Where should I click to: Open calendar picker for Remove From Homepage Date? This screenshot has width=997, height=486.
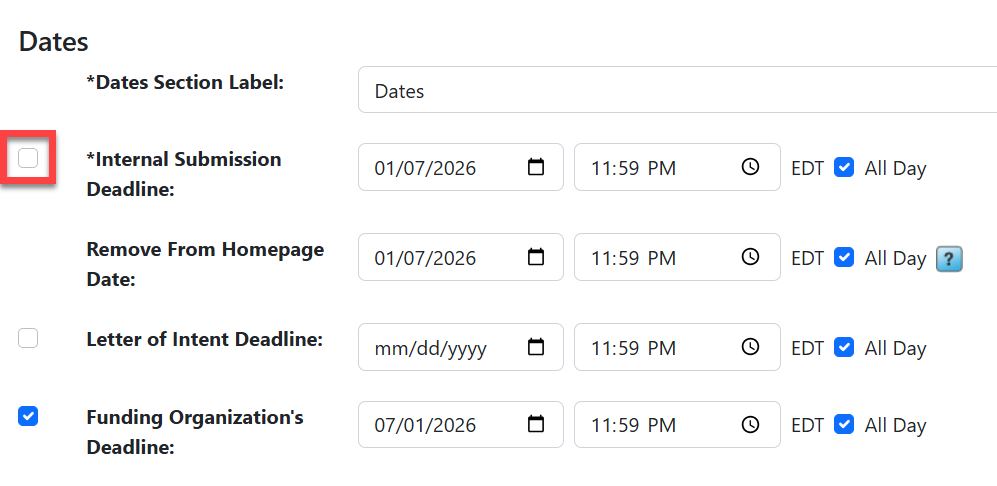(537, 257)
